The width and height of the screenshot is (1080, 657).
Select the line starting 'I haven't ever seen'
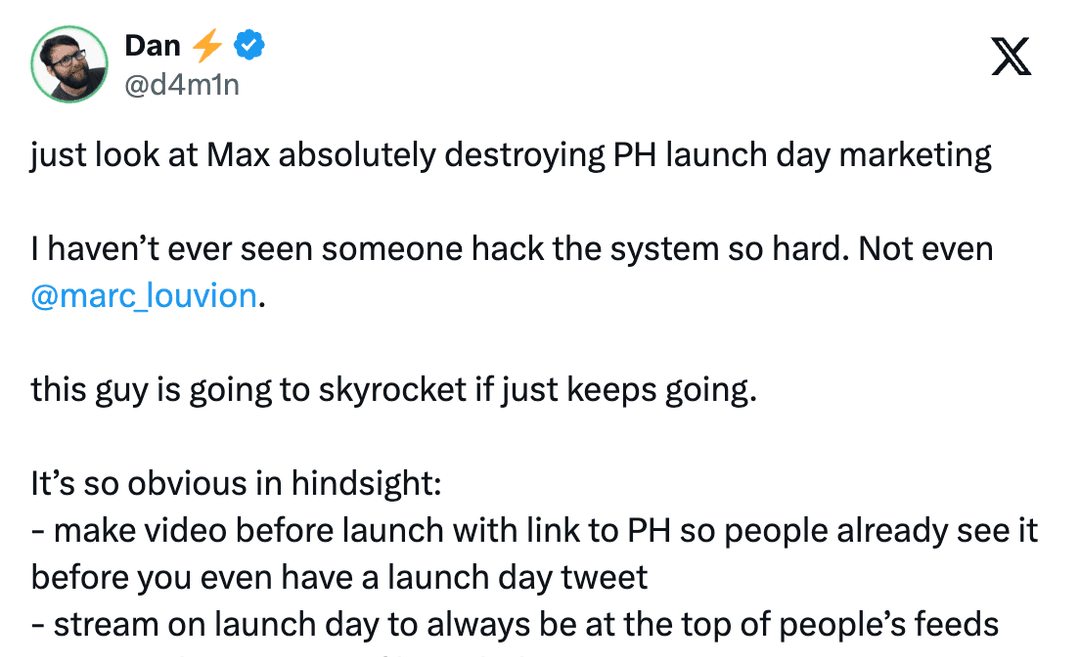coord(512,249)
